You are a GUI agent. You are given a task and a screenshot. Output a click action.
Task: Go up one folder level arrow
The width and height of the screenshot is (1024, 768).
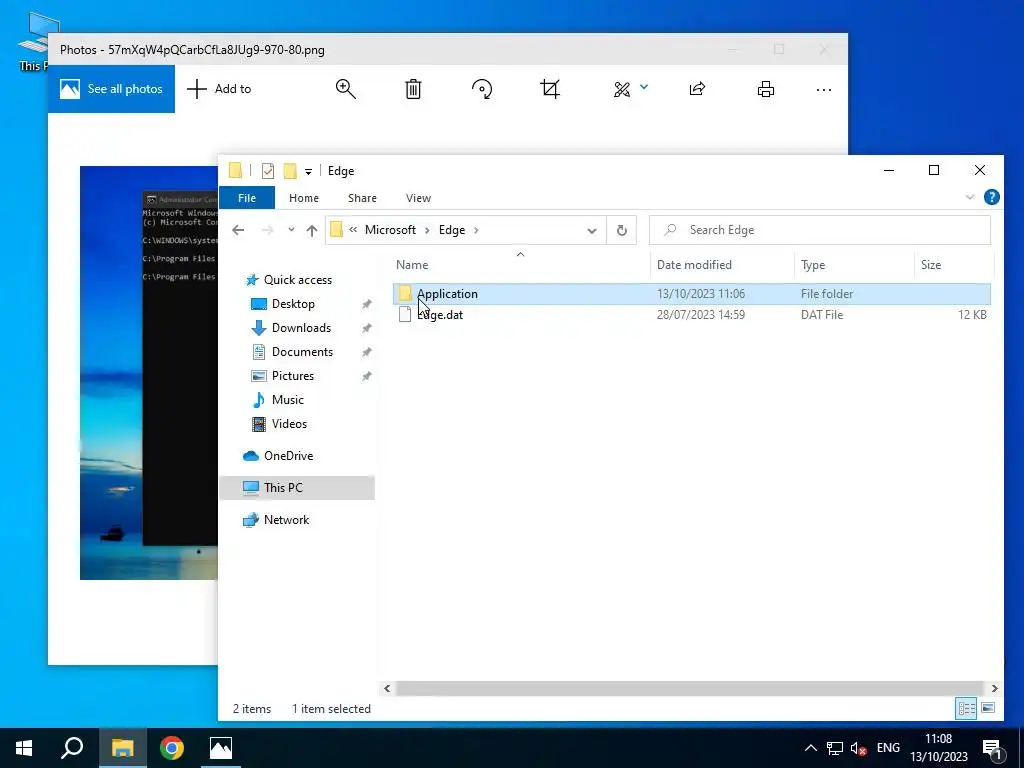312,230
